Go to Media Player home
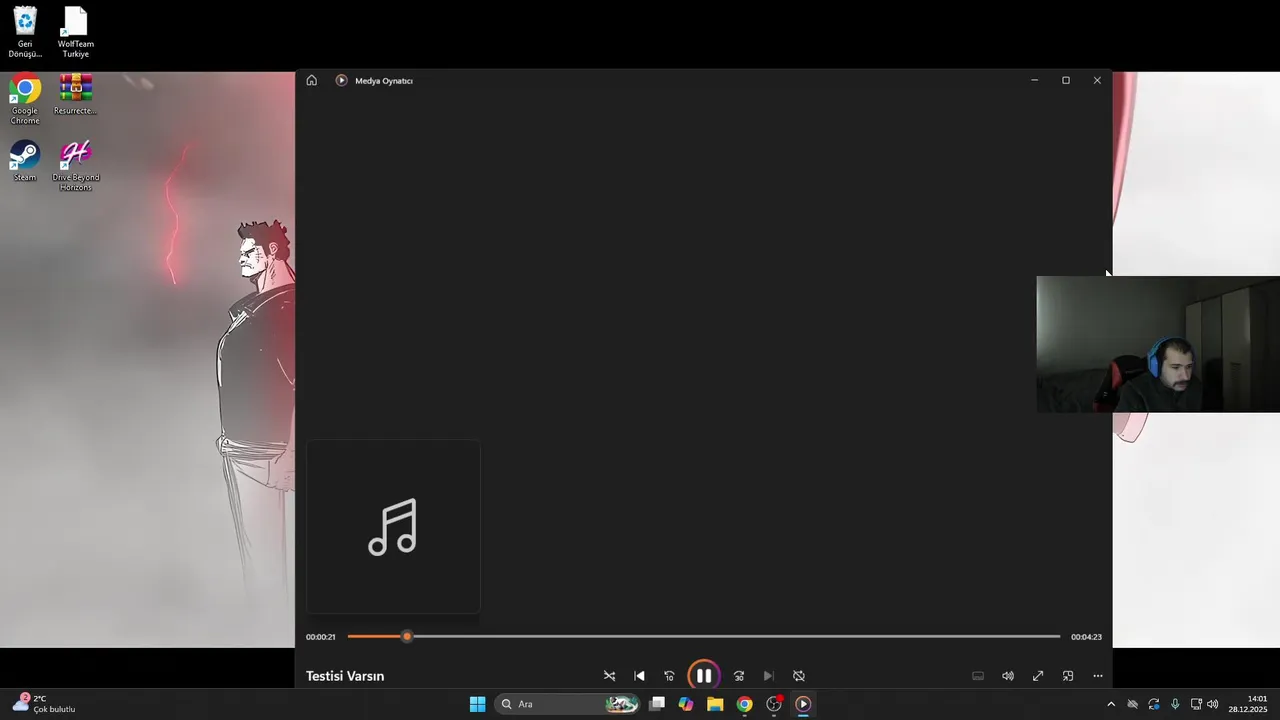This screenshot has height=720, width=1280. click(x=312, y=80)
